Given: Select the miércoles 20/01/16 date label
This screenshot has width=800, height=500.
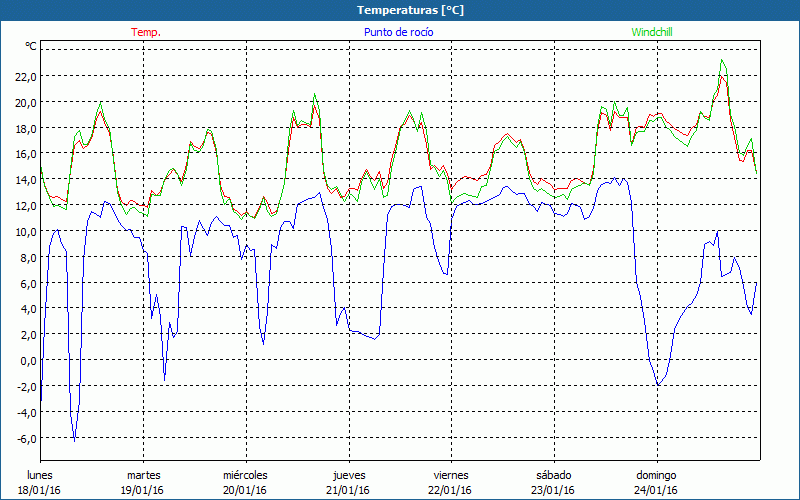Looking at the screenshot, I should tap(245, 482).
